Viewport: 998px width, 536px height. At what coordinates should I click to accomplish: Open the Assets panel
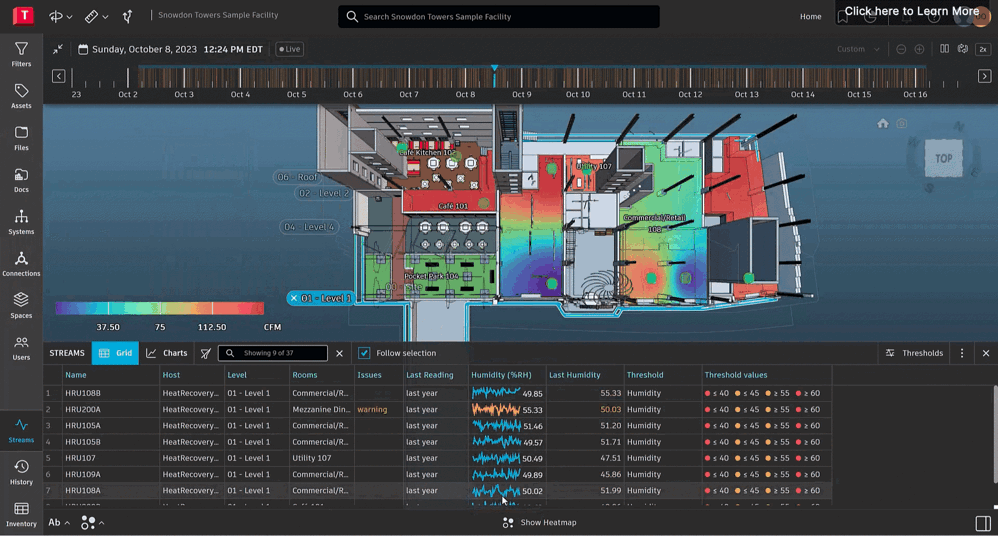(21, 96)
